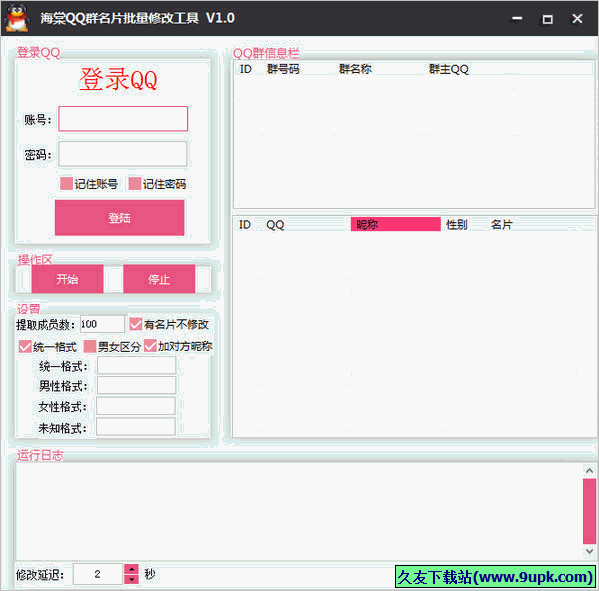This screenshot has width=599, height=591.
Task: Maximize the application window
Action: 547,19
